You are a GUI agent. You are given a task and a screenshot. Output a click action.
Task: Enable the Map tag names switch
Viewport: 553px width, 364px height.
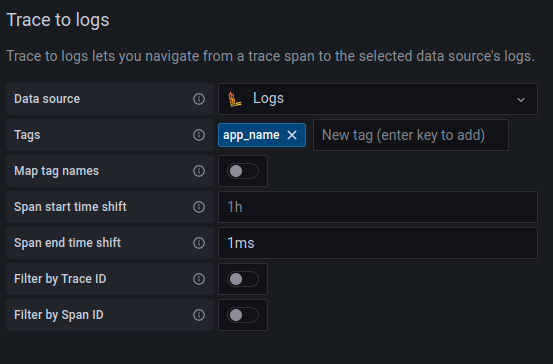point(243,171)
